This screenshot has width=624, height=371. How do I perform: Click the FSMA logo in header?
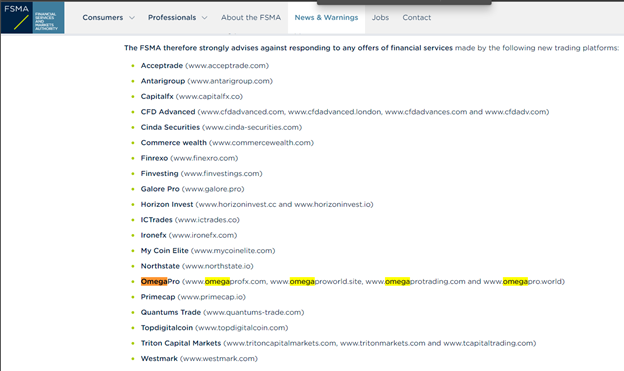pyautogui.click(x=33, y=18)
